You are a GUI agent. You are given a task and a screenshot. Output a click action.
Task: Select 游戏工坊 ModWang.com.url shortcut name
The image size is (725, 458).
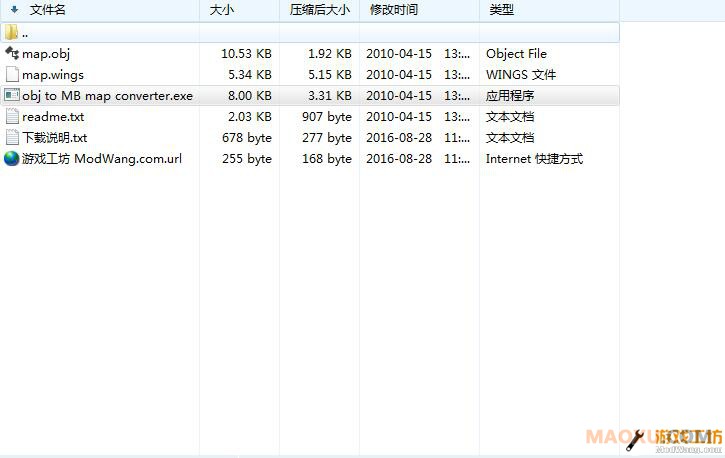click(x=102, y=159)
